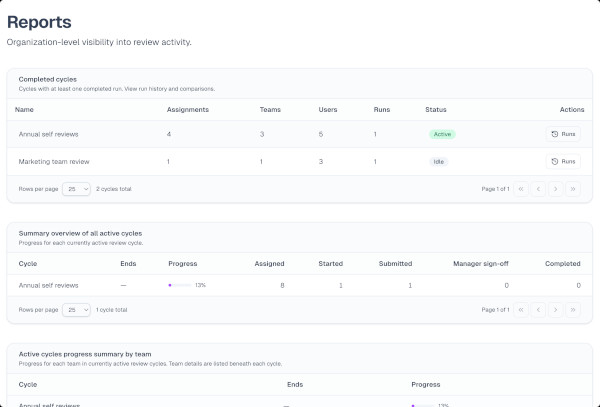Click 'Summary overview of all active cycles' title
600x407 pixels.
(x=80, y=233)
